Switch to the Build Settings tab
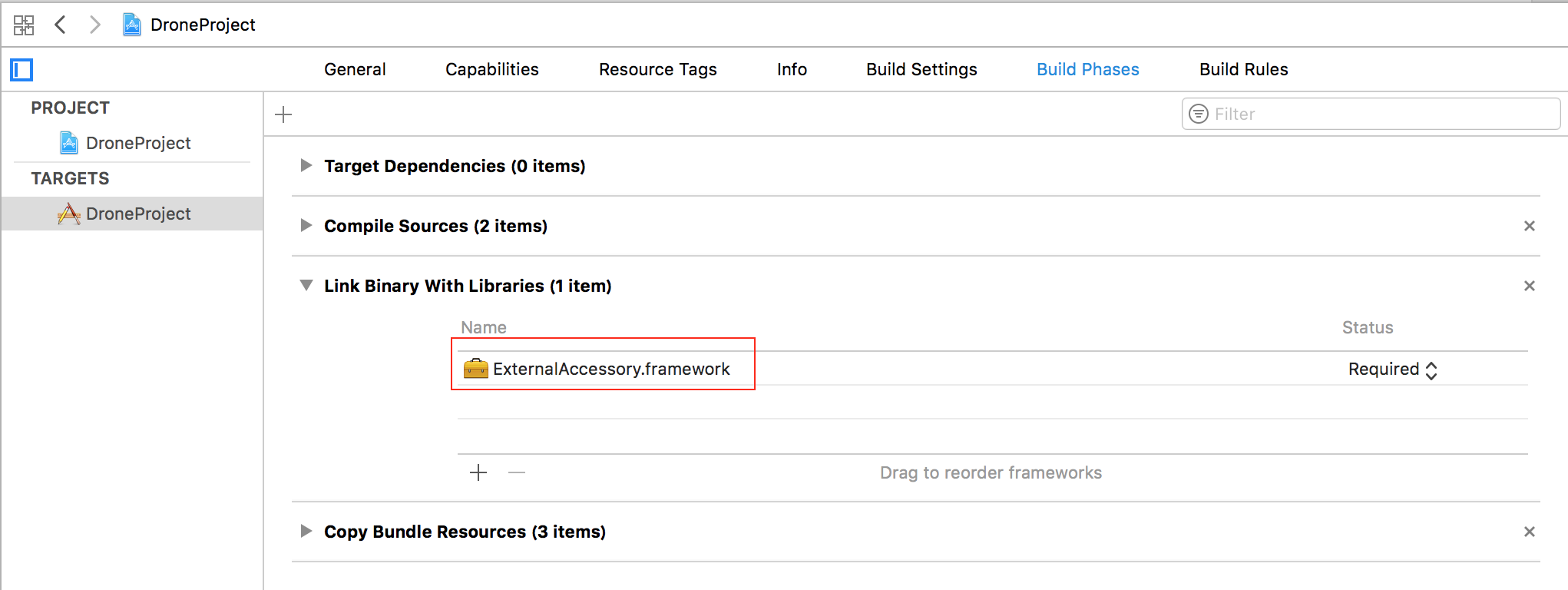Image resolution: width=1568 pixels, height=590 pixels. pyautogui.click(x=921, y=69)
